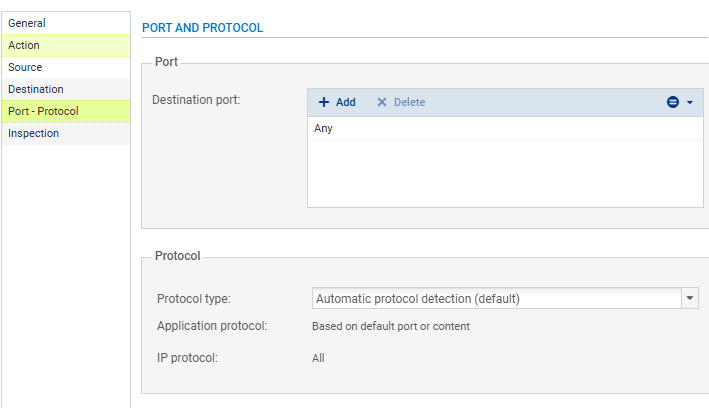Click the plus Add icon
Image resolution: width=709 pixels, height=408 pixels.
tap(324, 102)
